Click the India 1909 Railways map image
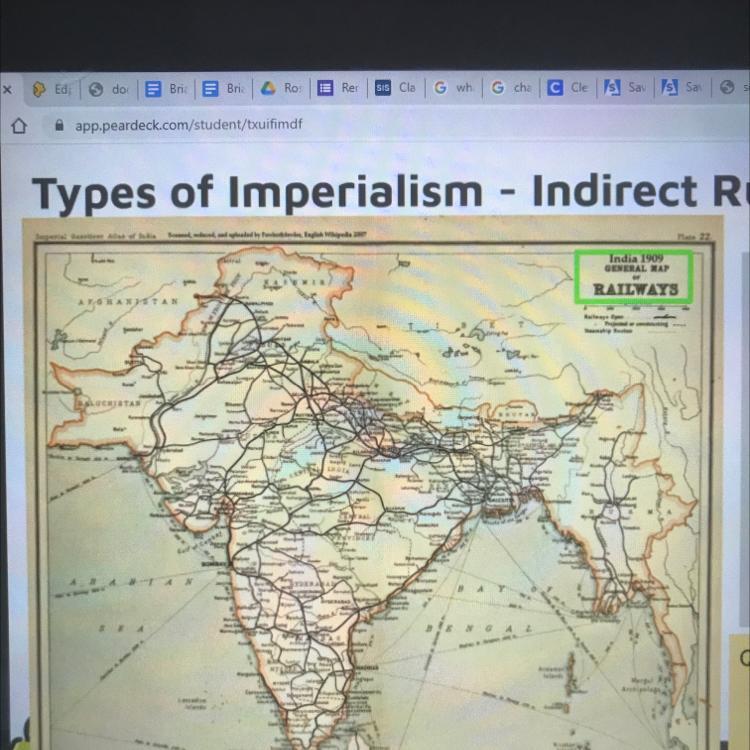Image resolution: width=750 pixels, height=750 pixels. click(373, 483)
